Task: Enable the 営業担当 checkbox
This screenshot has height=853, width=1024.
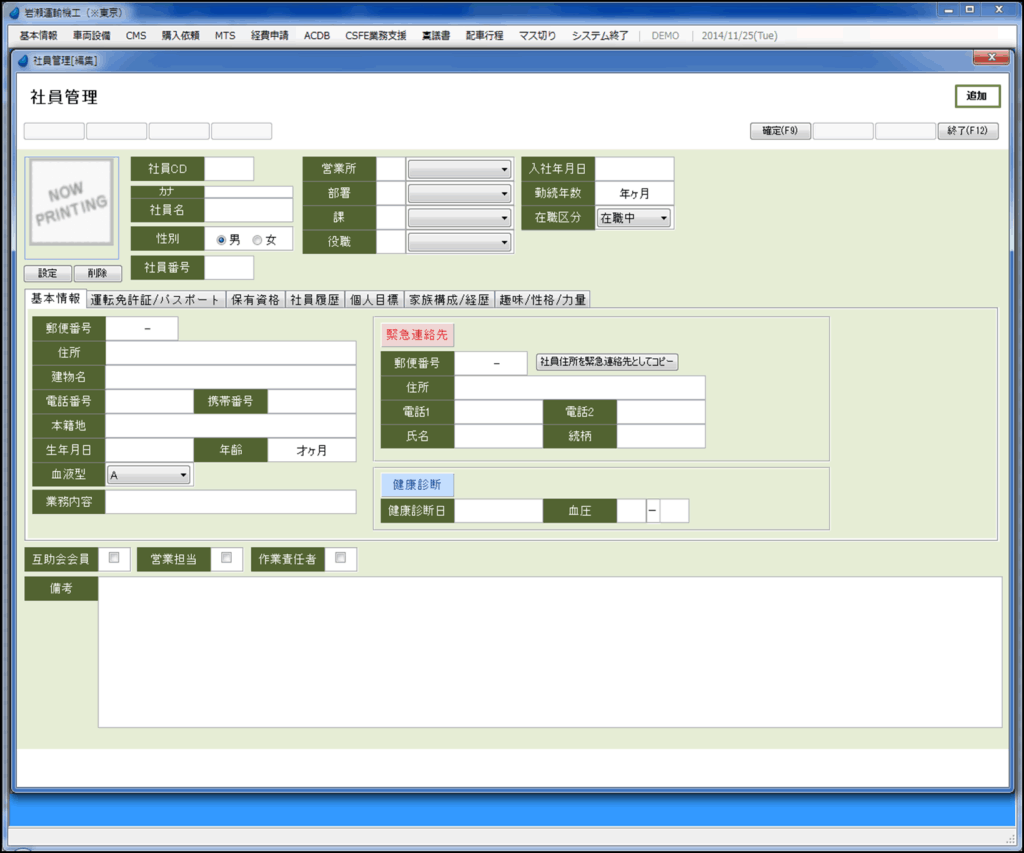Action: pyautogui.click(x=227, y=558)
